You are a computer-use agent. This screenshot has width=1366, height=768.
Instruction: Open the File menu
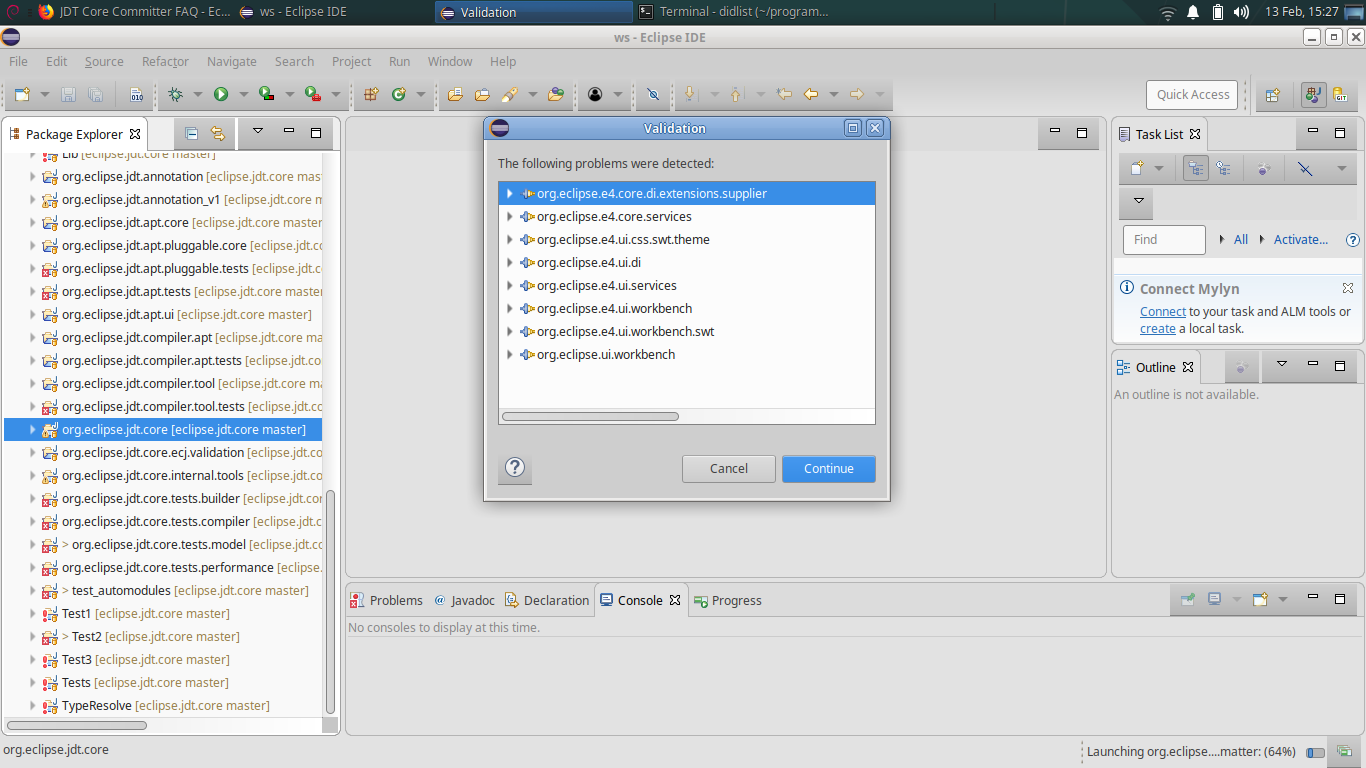tap(18, 61)
